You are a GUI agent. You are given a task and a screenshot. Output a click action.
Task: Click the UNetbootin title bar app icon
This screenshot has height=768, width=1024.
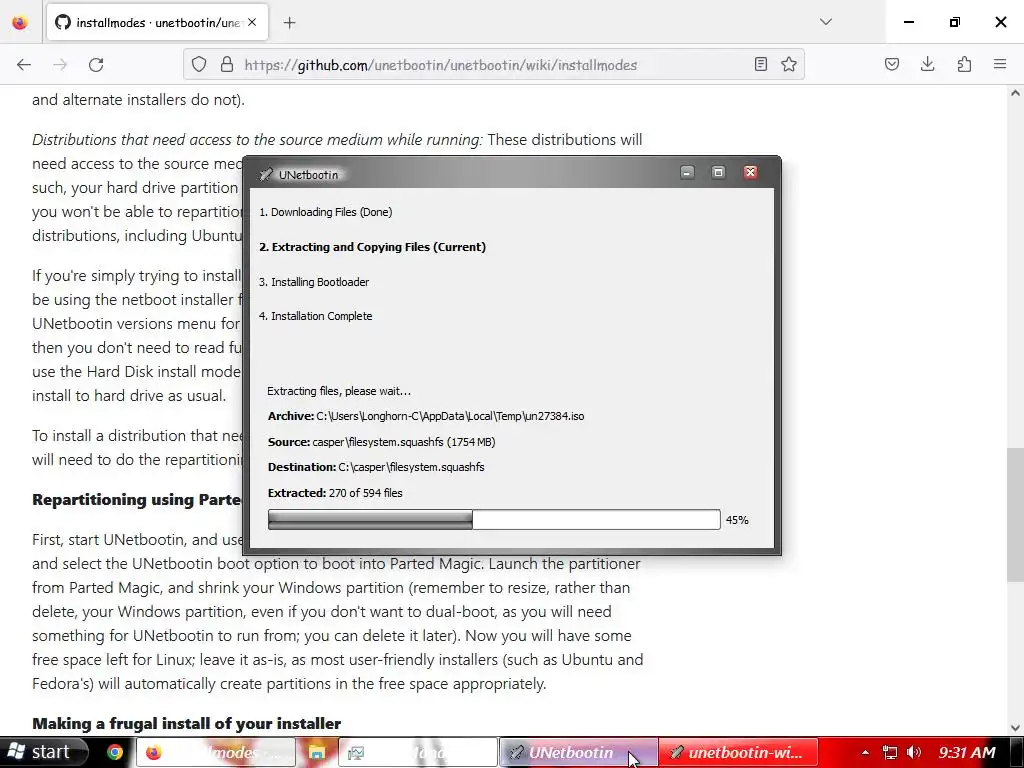click(x=266, y=174)
